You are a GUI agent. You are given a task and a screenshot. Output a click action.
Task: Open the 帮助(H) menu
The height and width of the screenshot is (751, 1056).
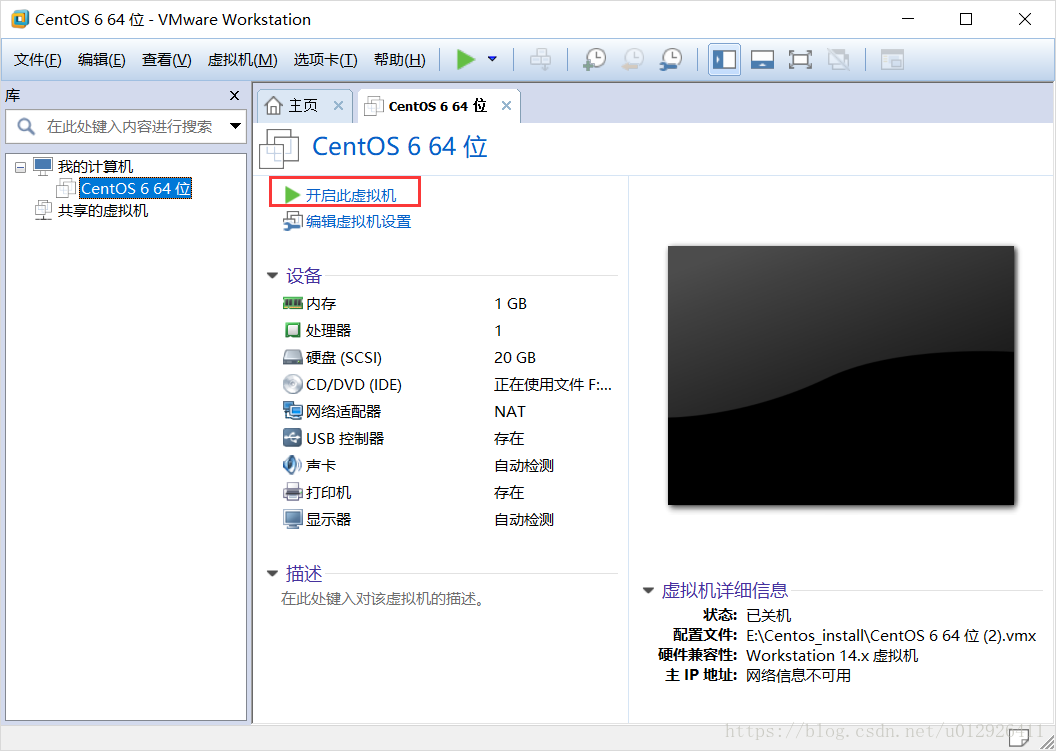pyautogui.click(x=399, y=59)
